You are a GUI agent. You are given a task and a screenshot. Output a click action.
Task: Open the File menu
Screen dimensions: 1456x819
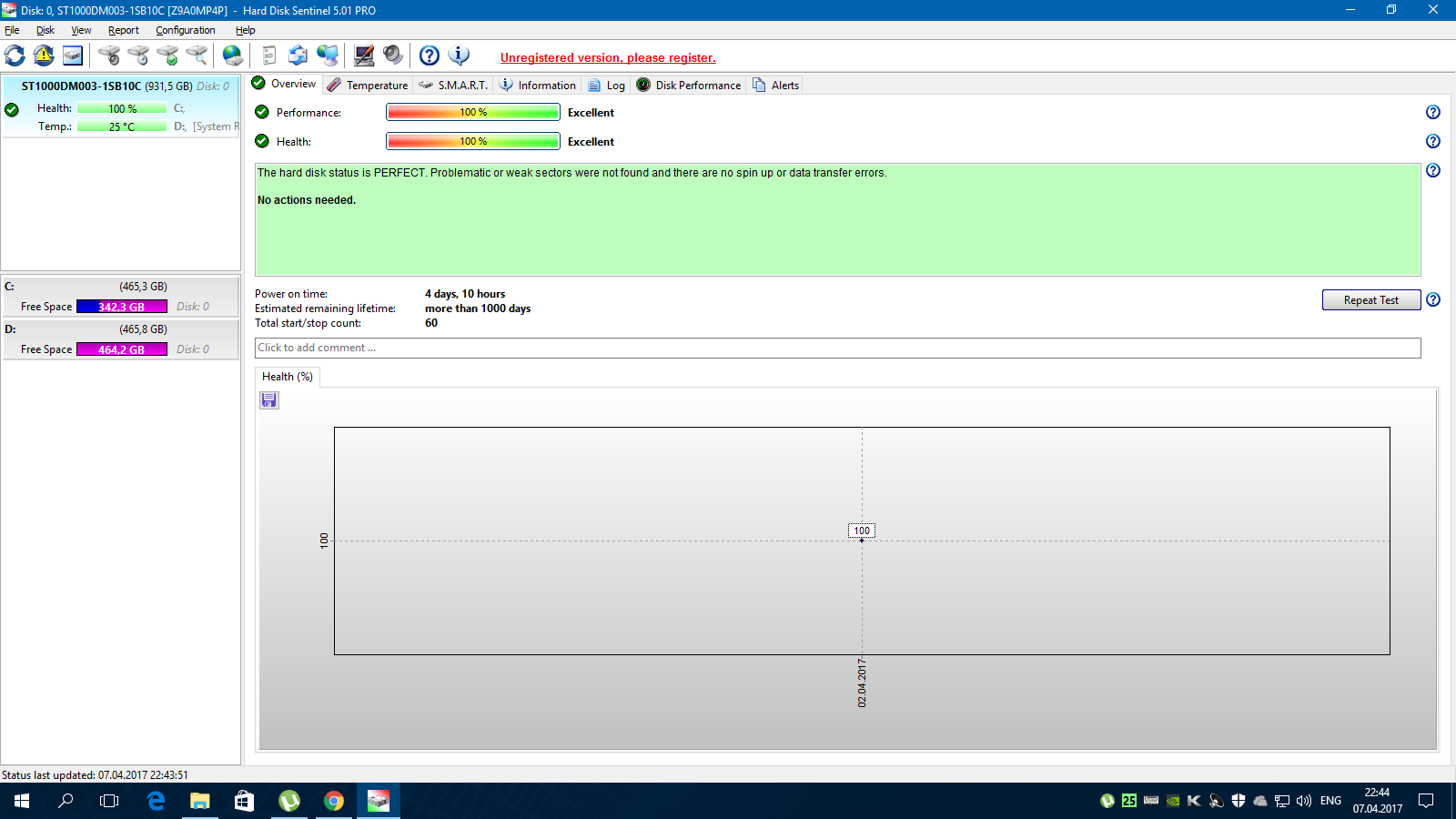[12, 30]
